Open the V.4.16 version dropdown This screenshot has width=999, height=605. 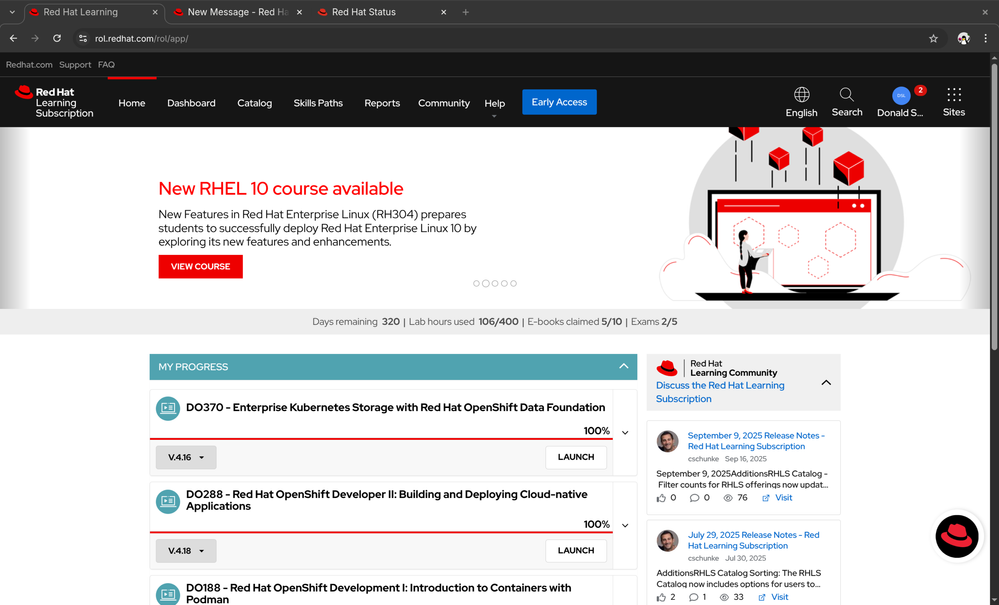point(186,457)
